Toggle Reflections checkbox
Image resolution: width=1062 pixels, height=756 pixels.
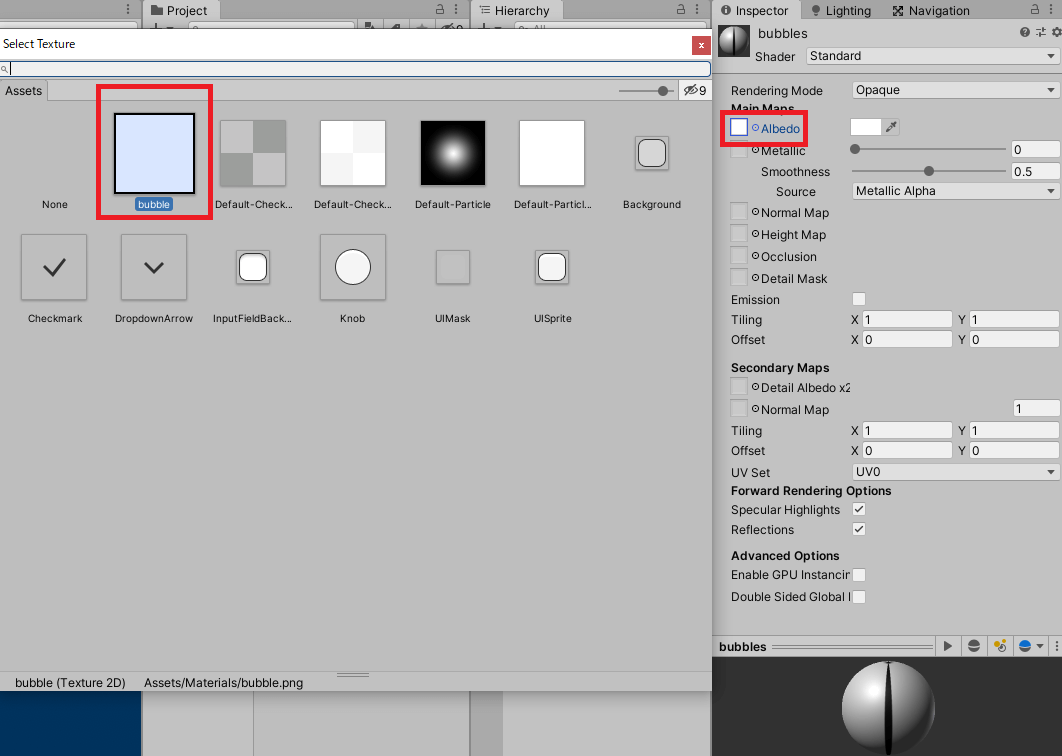click(859, 529)
